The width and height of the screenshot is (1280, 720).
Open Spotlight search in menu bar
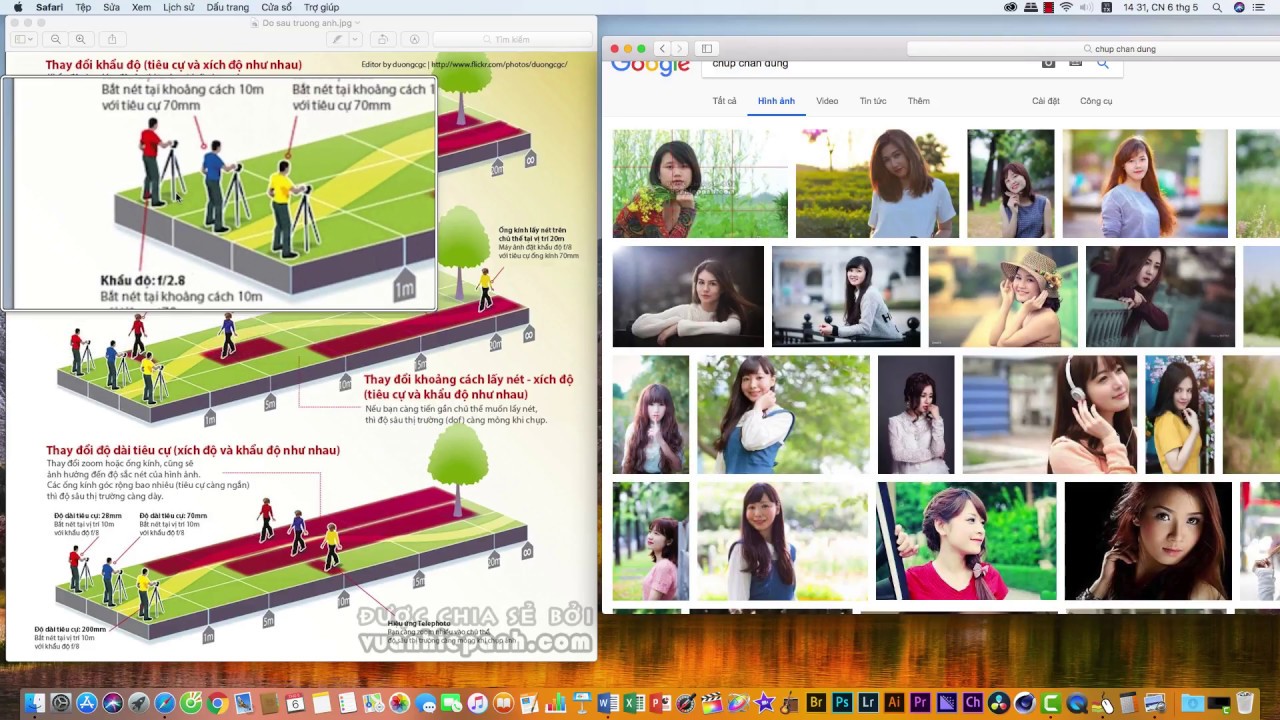point(1217,7)
